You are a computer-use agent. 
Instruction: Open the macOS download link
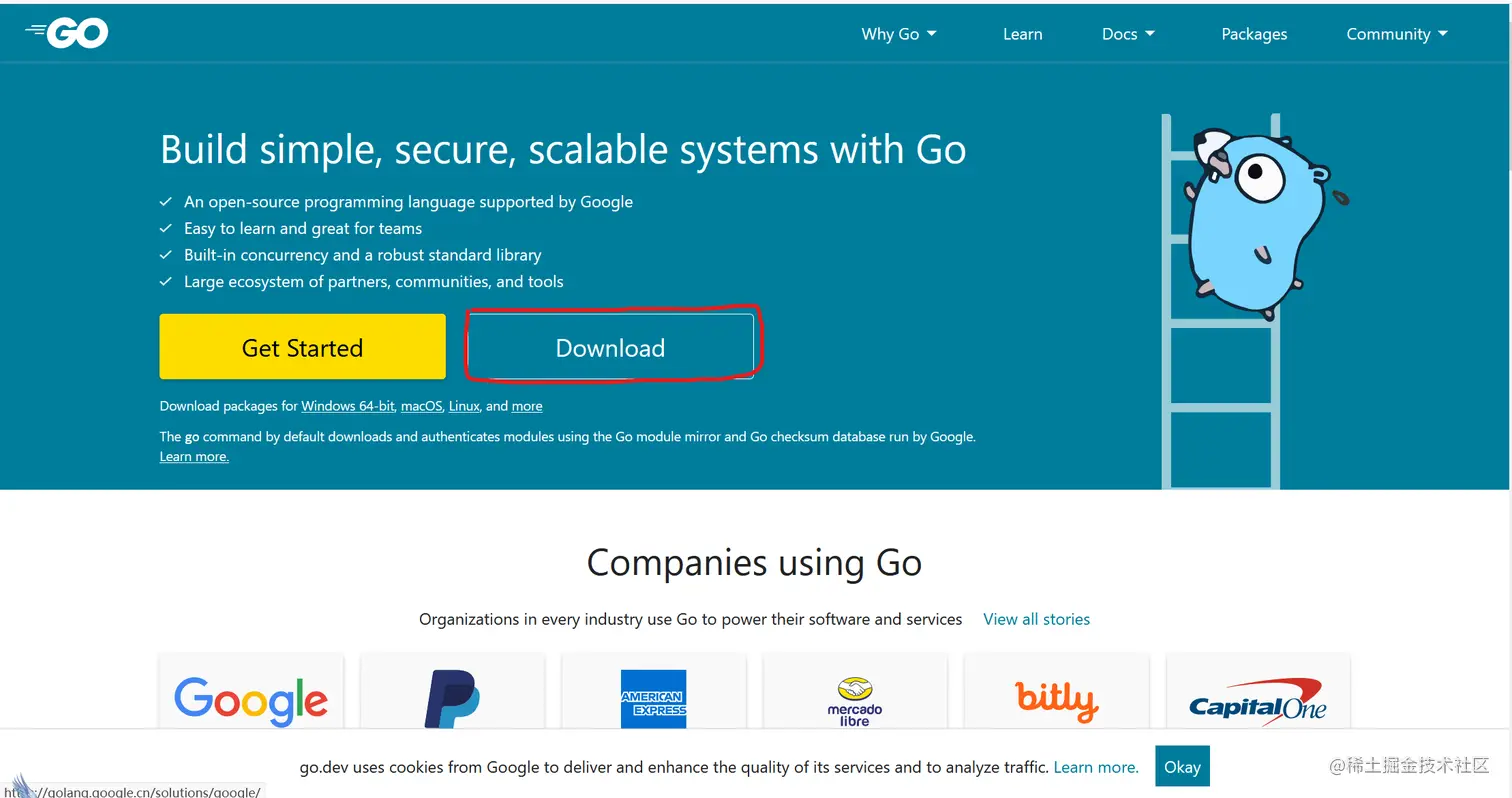point(421,406)
